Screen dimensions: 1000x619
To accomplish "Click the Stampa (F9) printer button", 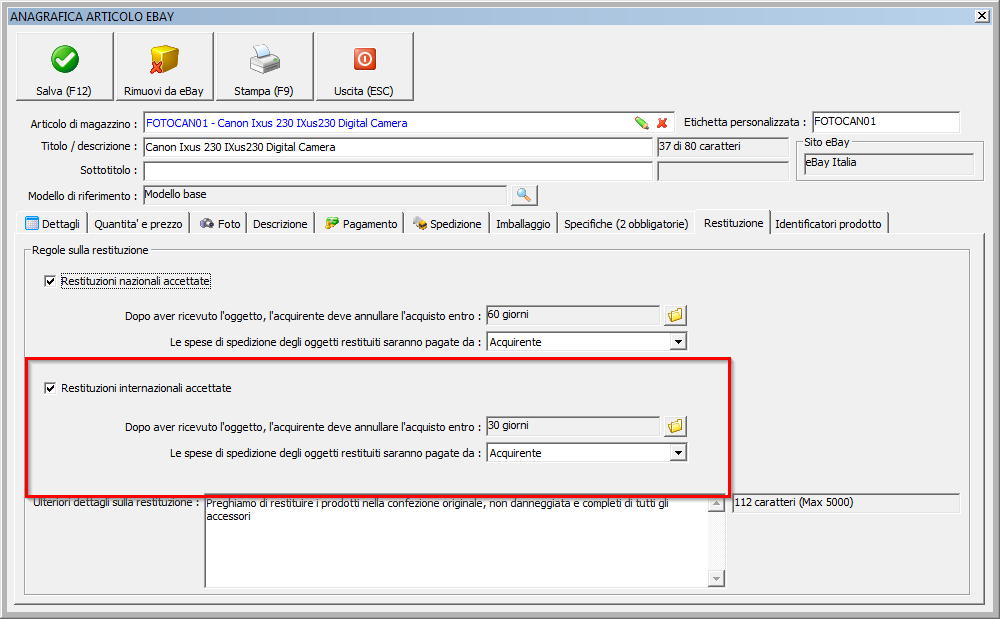I will point(264,67).
